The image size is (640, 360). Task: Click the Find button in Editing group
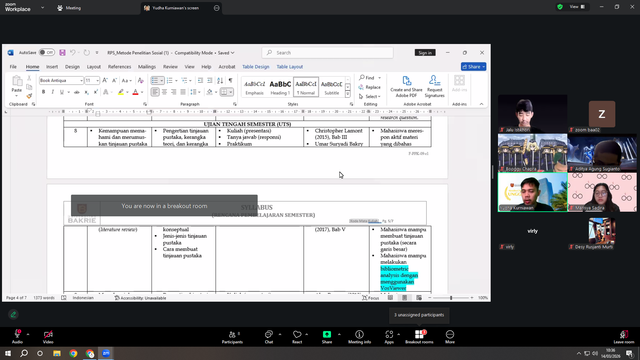(x=367, y=78)
